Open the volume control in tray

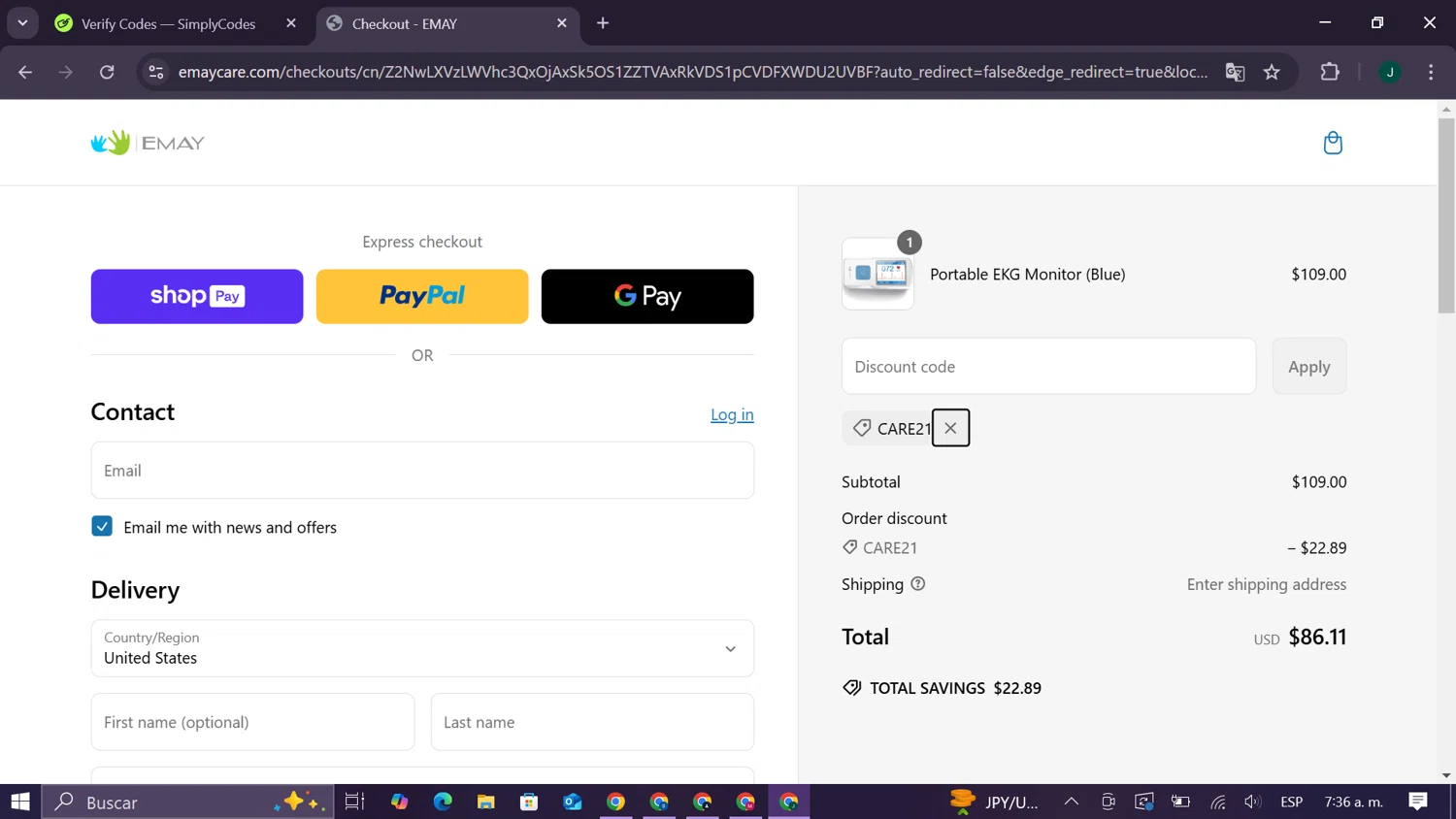click(x=1253, y=802)
